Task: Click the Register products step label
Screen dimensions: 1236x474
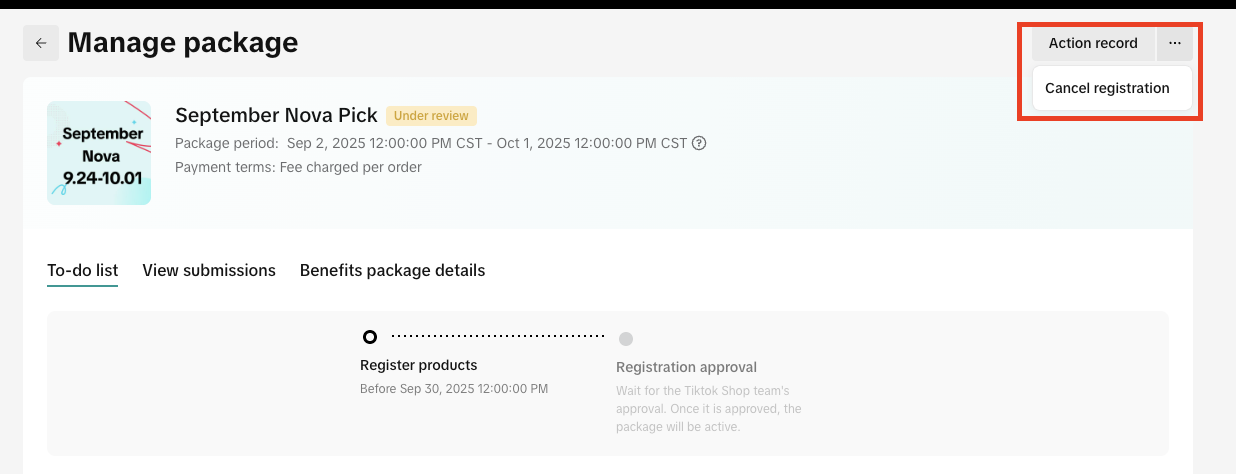Action: (418, 365)
